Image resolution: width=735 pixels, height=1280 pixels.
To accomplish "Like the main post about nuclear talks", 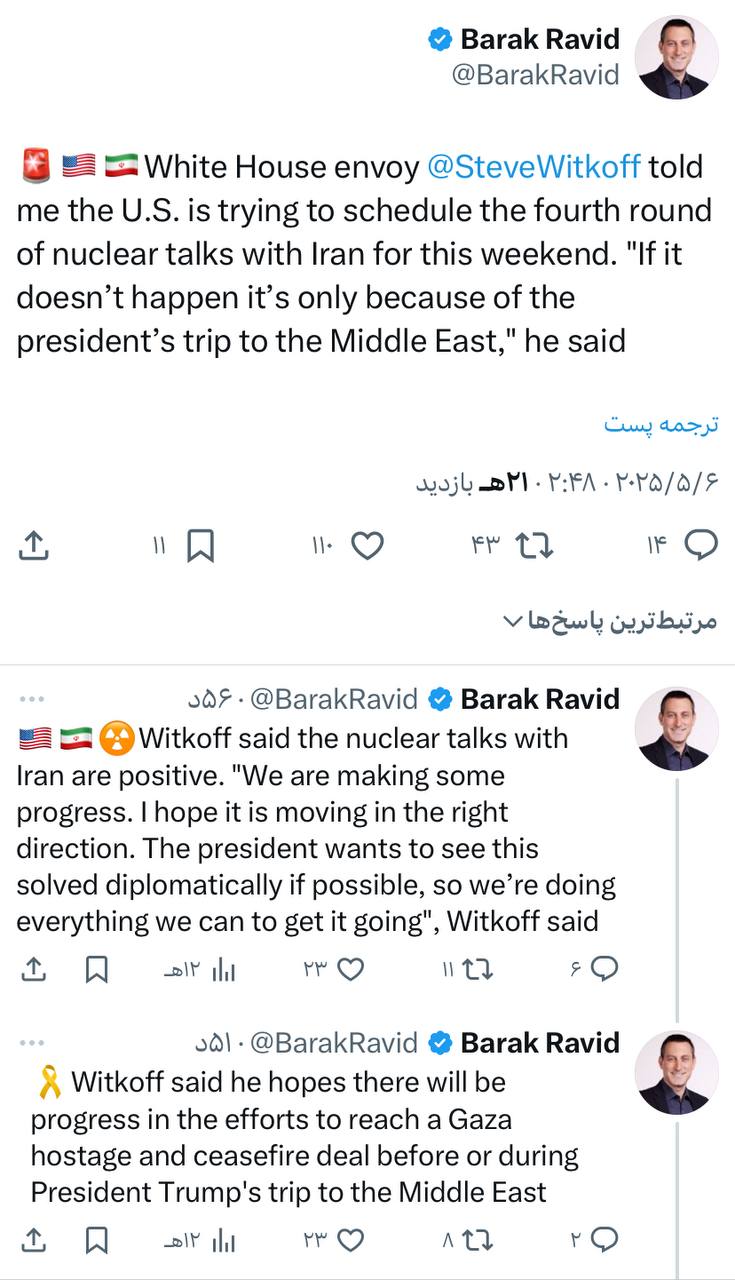I will pyautogui.click(x=369, y=545).
